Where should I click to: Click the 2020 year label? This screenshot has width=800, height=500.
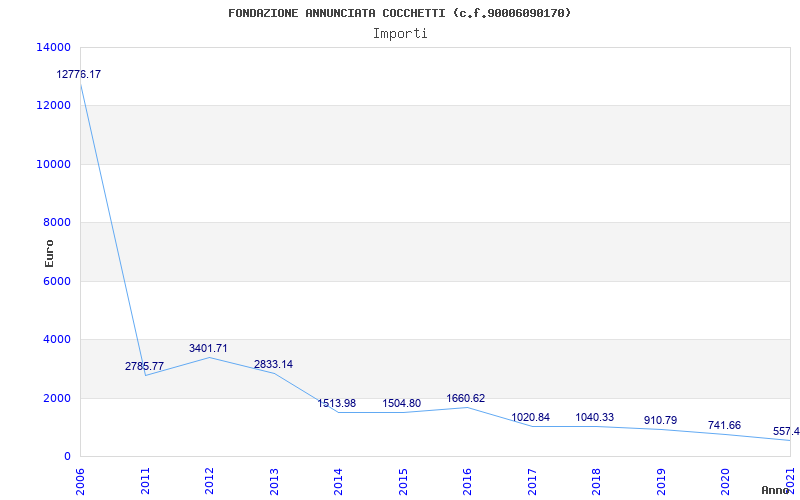tap(726, 481)
